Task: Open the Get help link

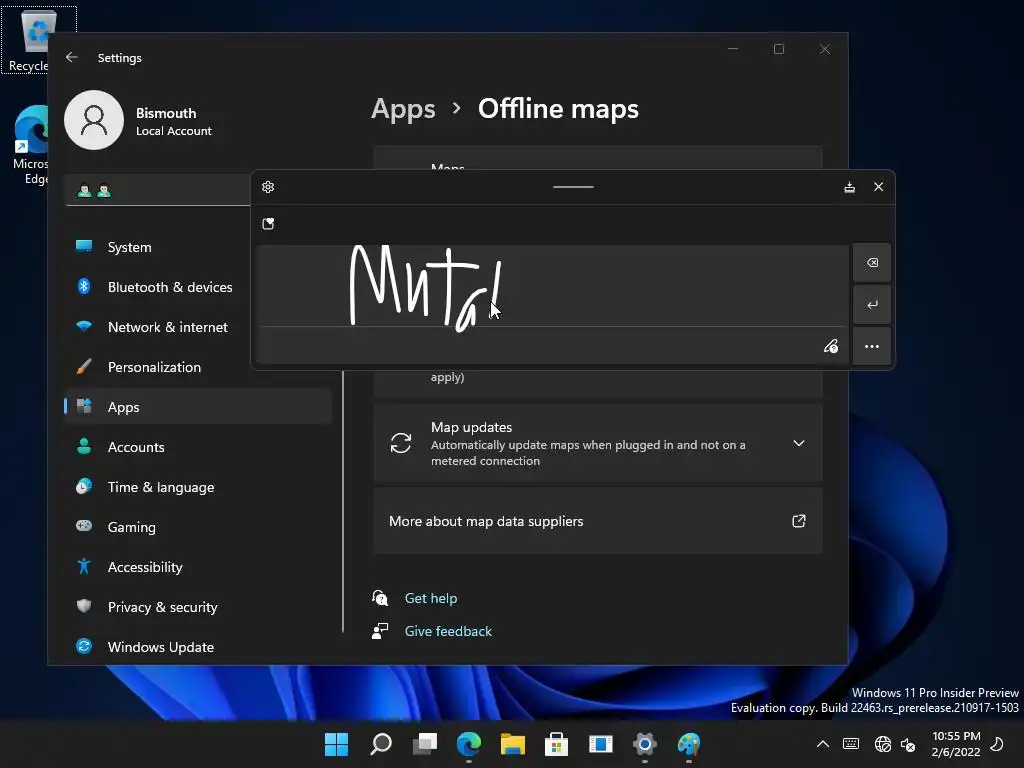Action: 430,598
